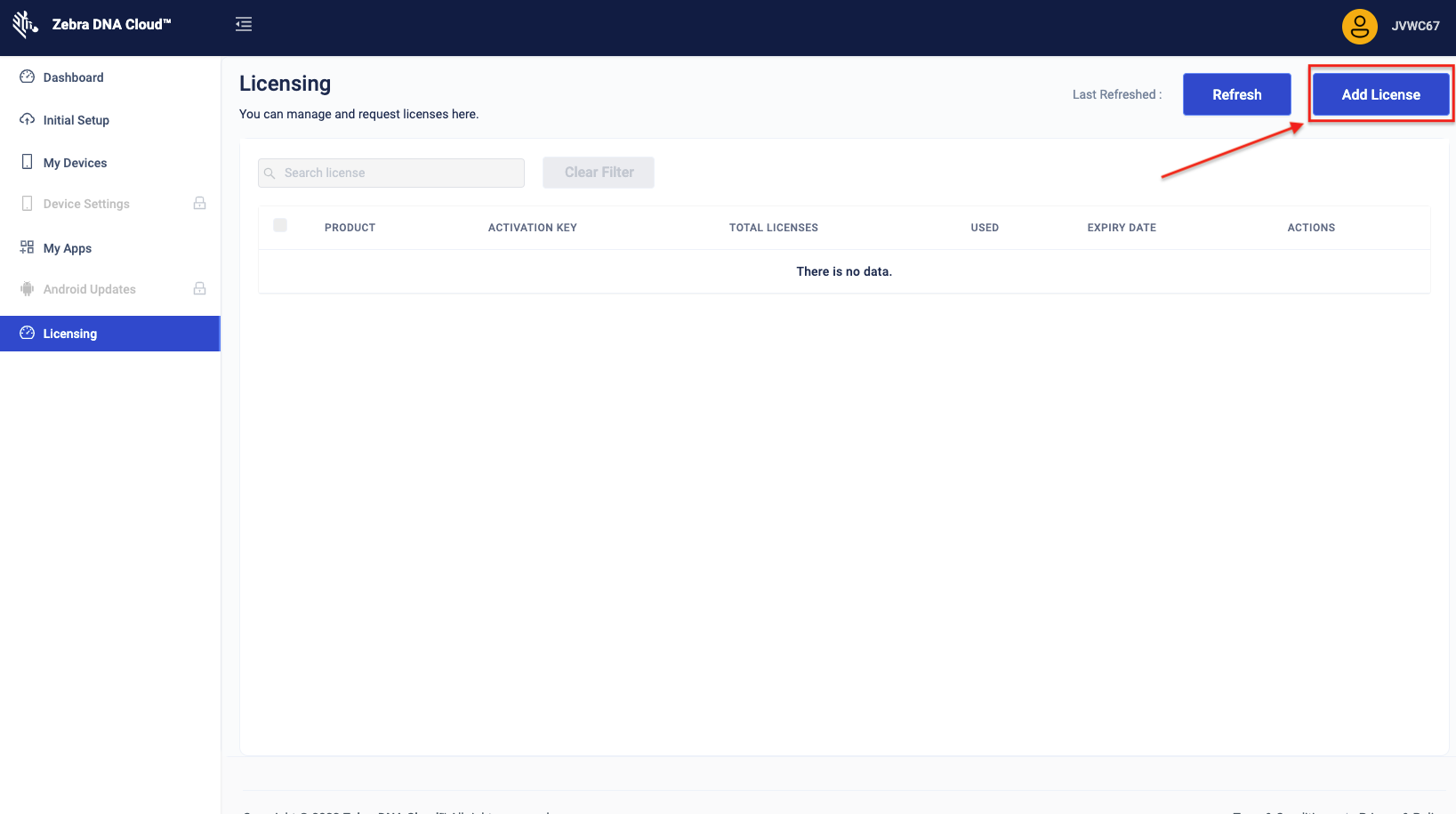Click into the Search license field

tap(400, 173)
